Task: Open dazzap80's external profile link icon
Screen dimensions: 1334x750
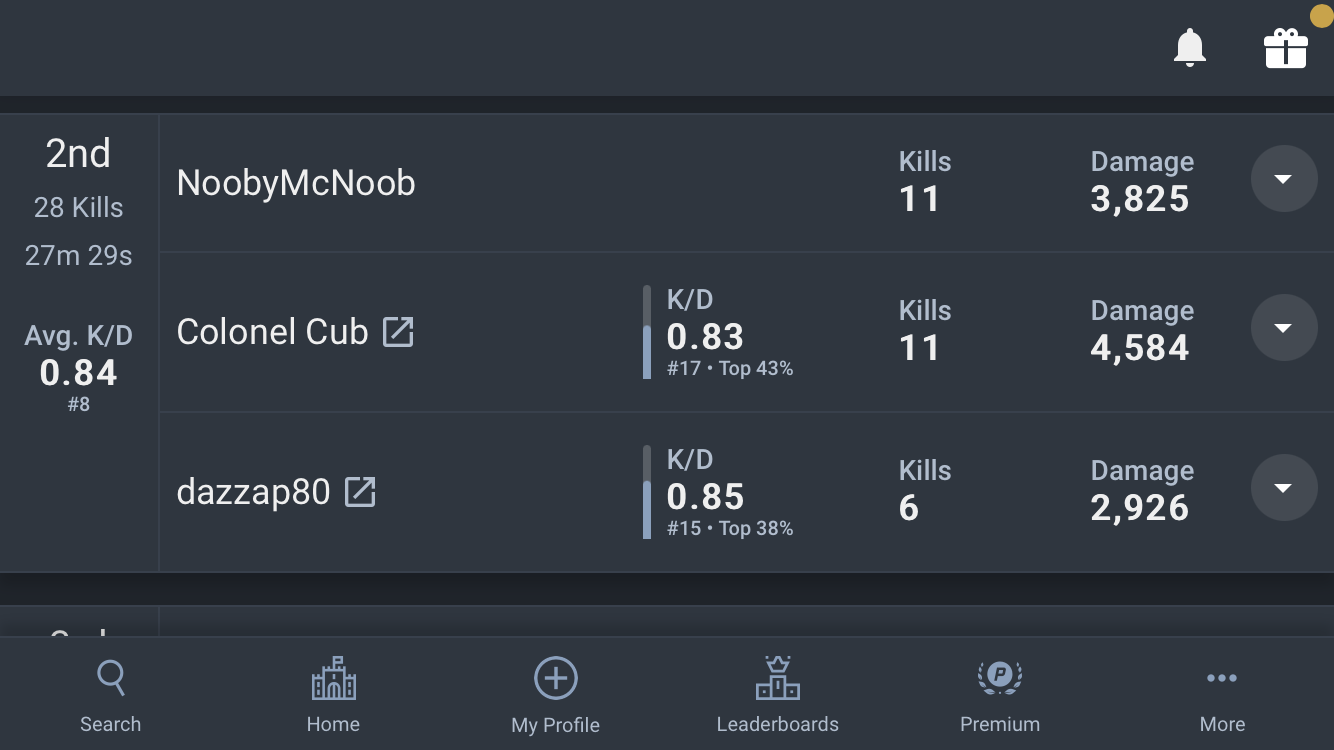Action: pos(360,492)
